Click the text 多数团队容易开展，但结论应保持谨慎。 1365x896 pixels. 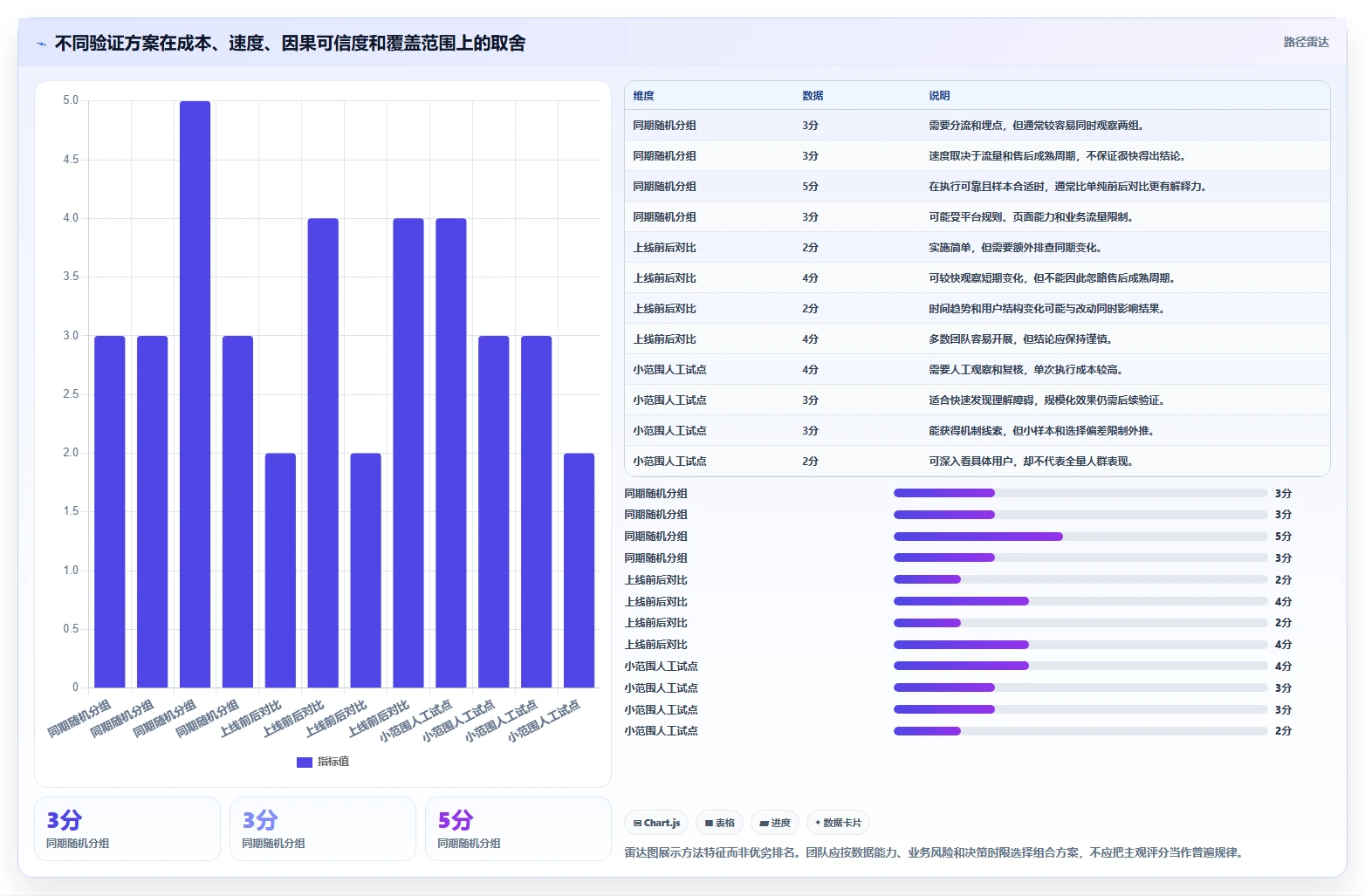(x=1020, y=339)
